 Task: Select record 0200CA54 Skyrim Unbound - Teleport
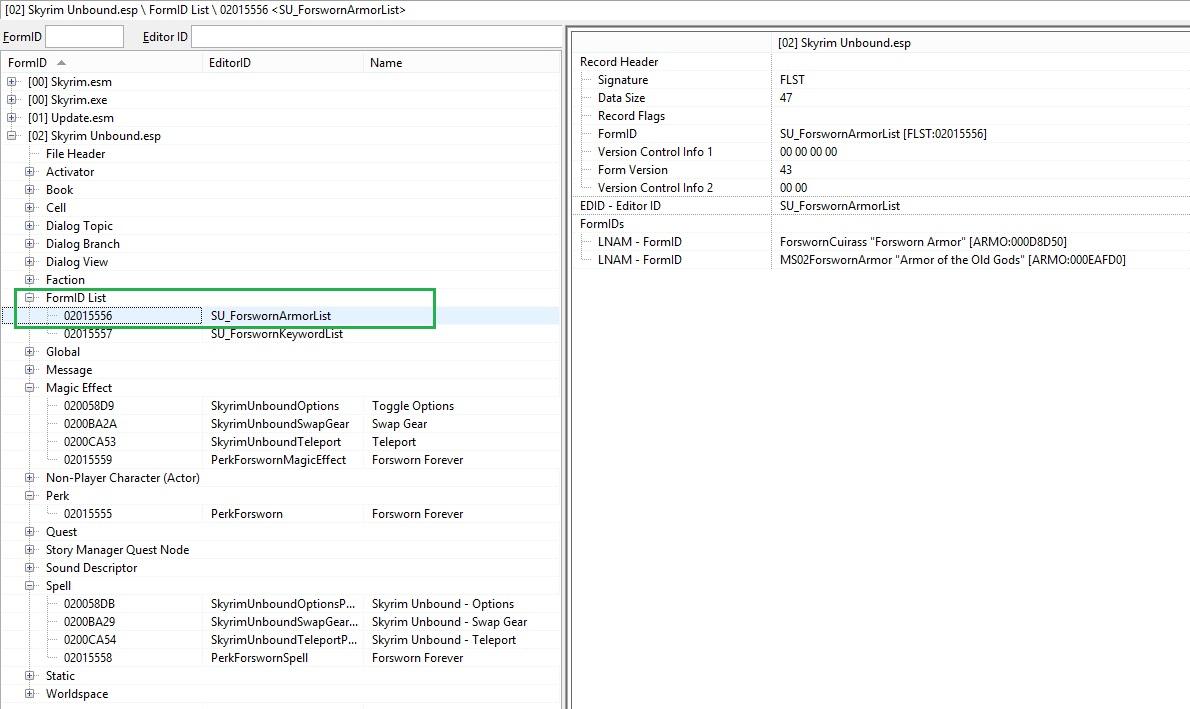click(x=280, y=640)
